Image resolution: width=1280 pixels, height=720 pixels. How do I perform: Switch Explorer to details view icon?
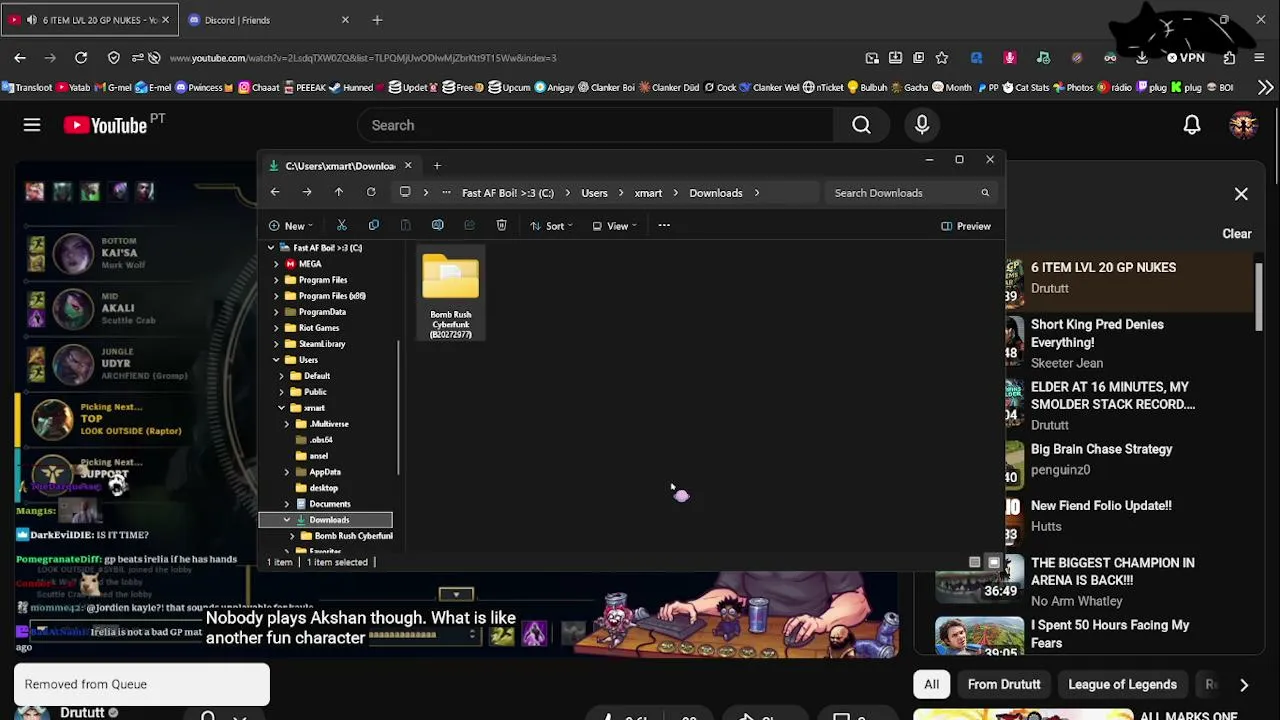[975, 562]
